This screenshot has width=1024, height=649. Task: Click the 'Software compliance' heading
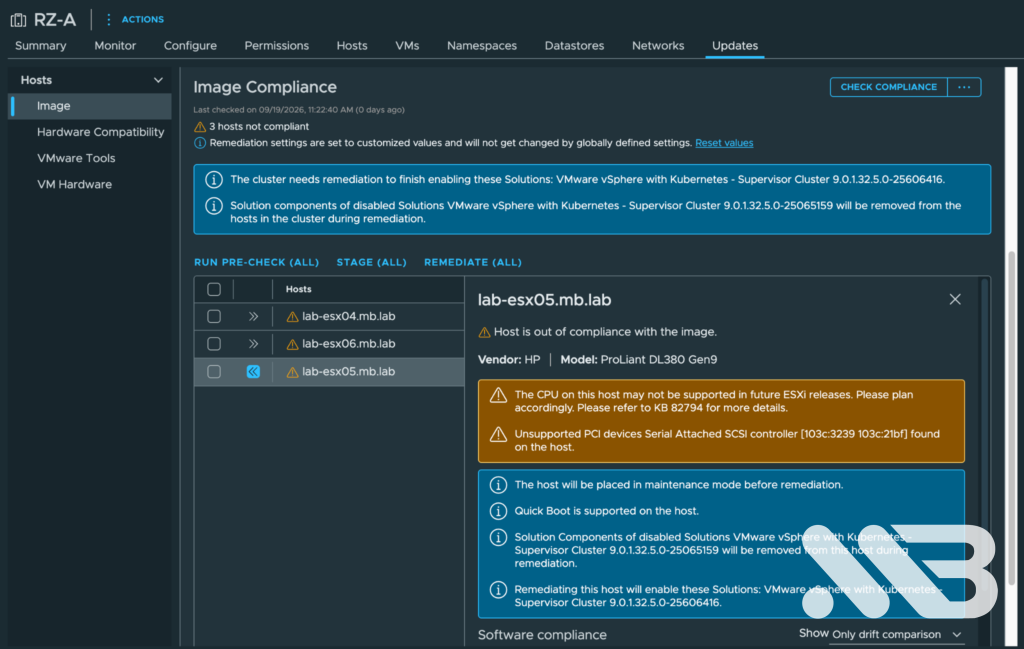[x=542, y=635]
